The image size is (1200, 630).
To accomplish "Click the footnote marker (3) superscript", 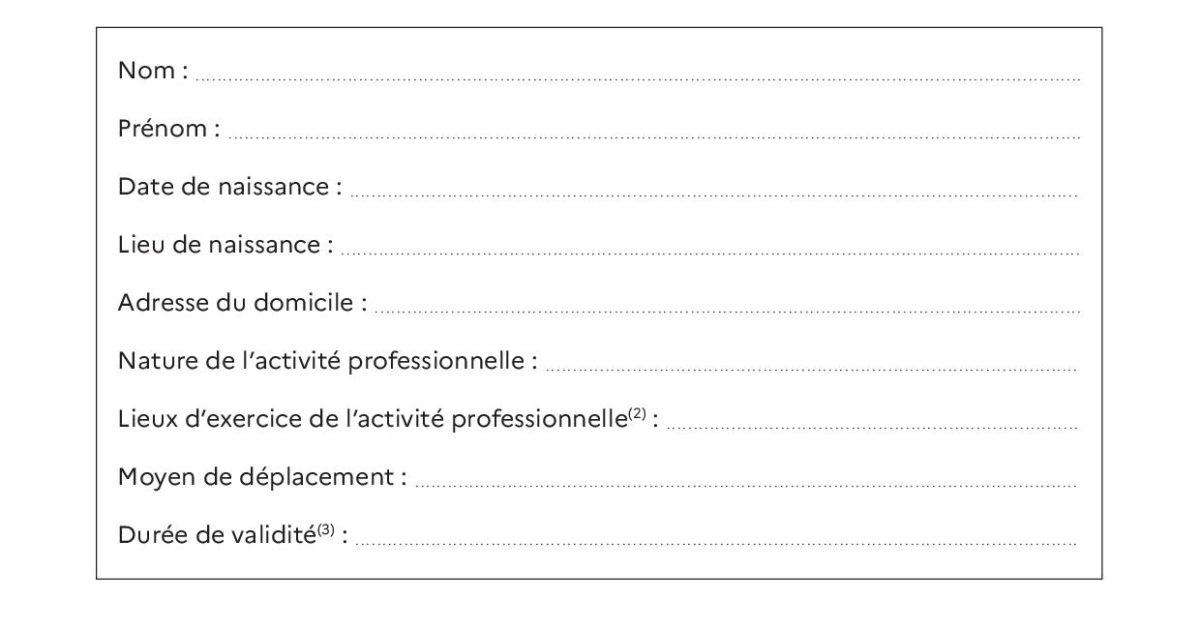I will tap(326, 530).
